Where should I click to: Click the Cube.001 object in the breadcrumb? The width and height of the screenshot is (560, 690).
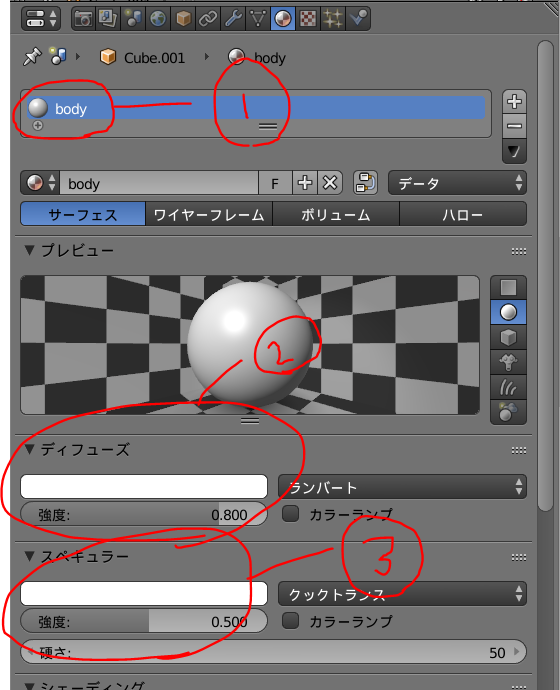[142, 58]
